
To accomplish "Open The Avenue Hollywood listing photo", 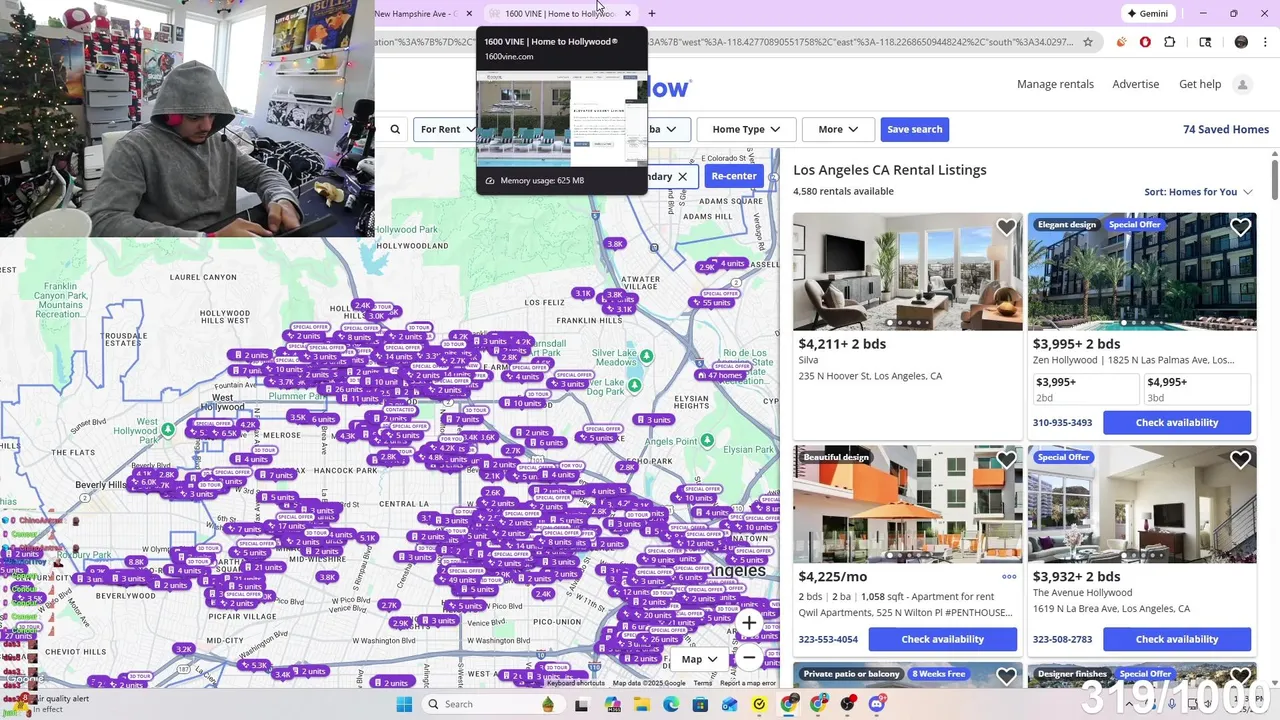I will click(x=1142, y=505).
